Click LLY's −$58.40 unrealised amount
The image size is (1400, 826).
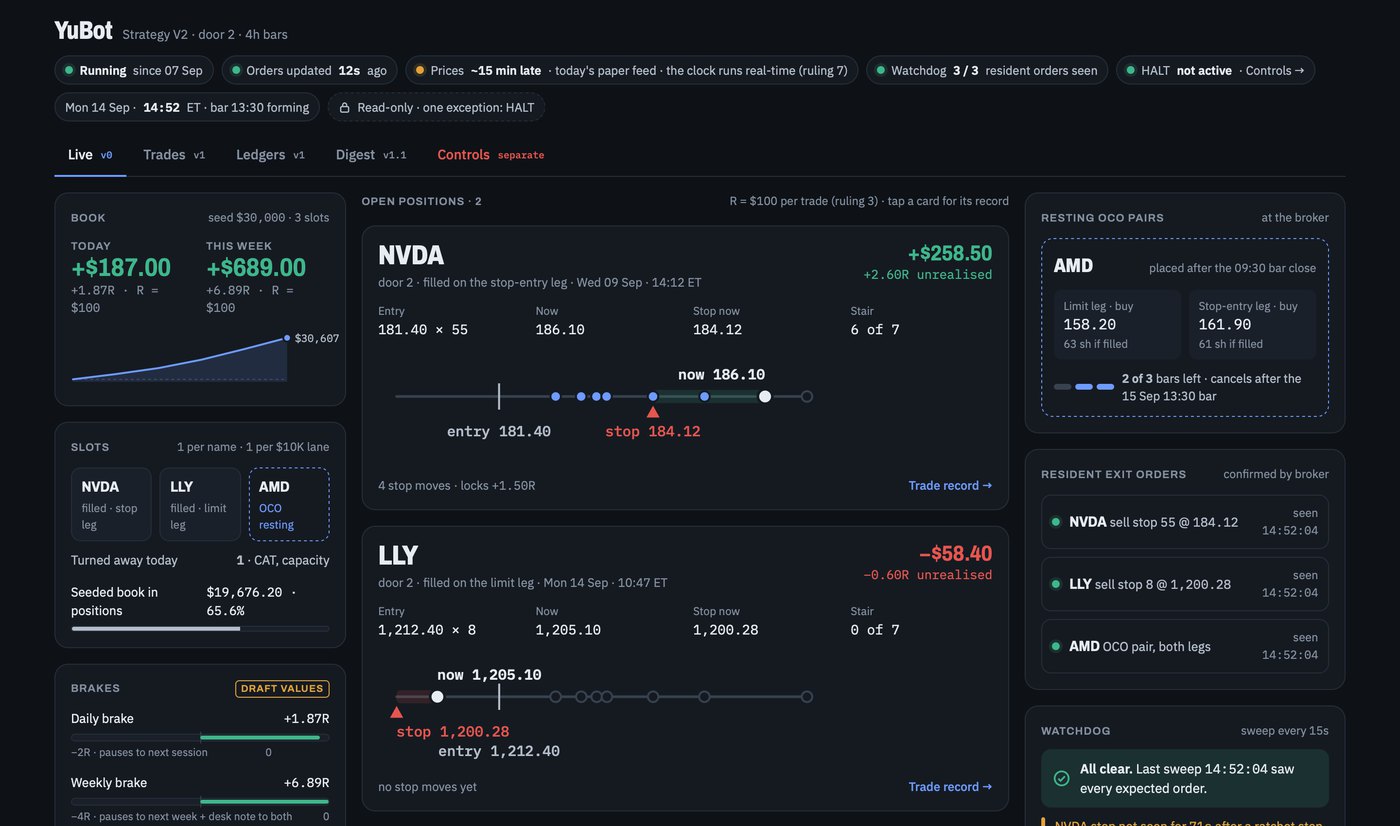click(956, 554)
